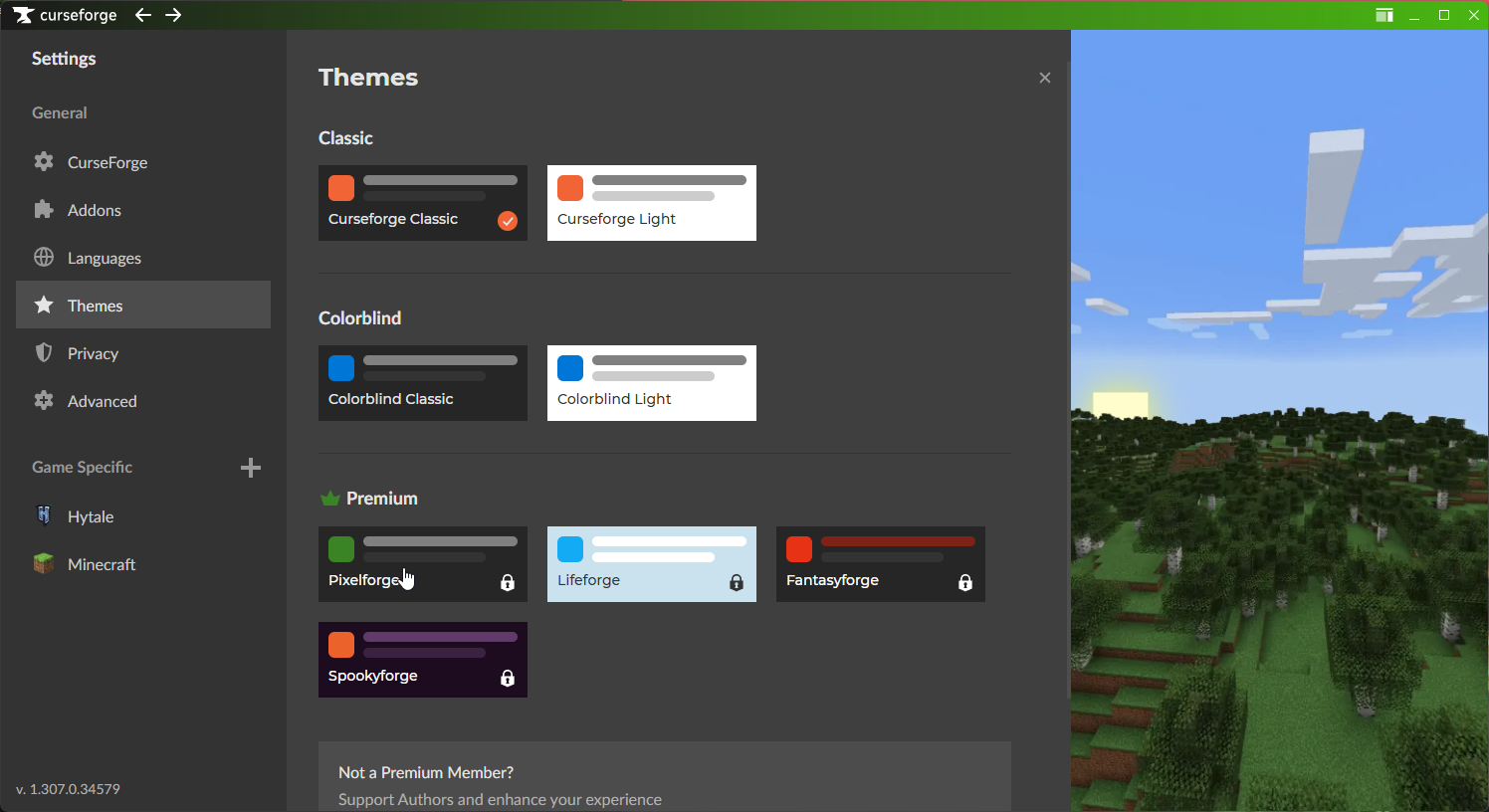Click the Not a Premium Member? banner
This screenshot has height=812, width=1489.
[x=665, y=776]
